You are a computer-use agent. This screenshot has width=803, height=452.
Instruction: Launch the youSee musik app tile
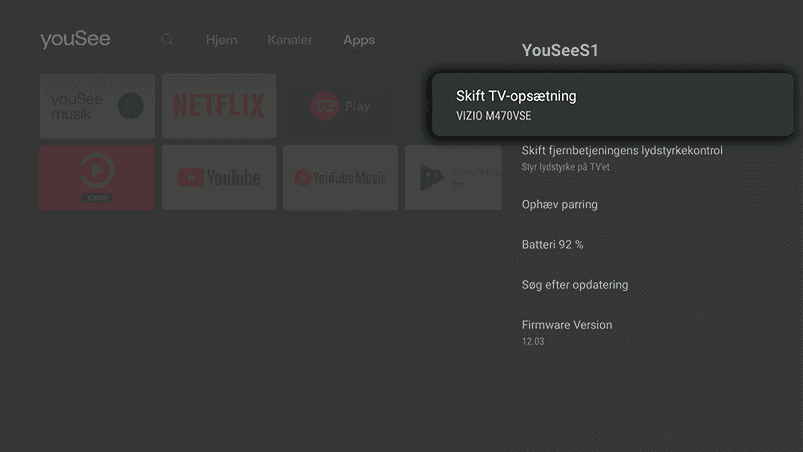pos(97,106)
